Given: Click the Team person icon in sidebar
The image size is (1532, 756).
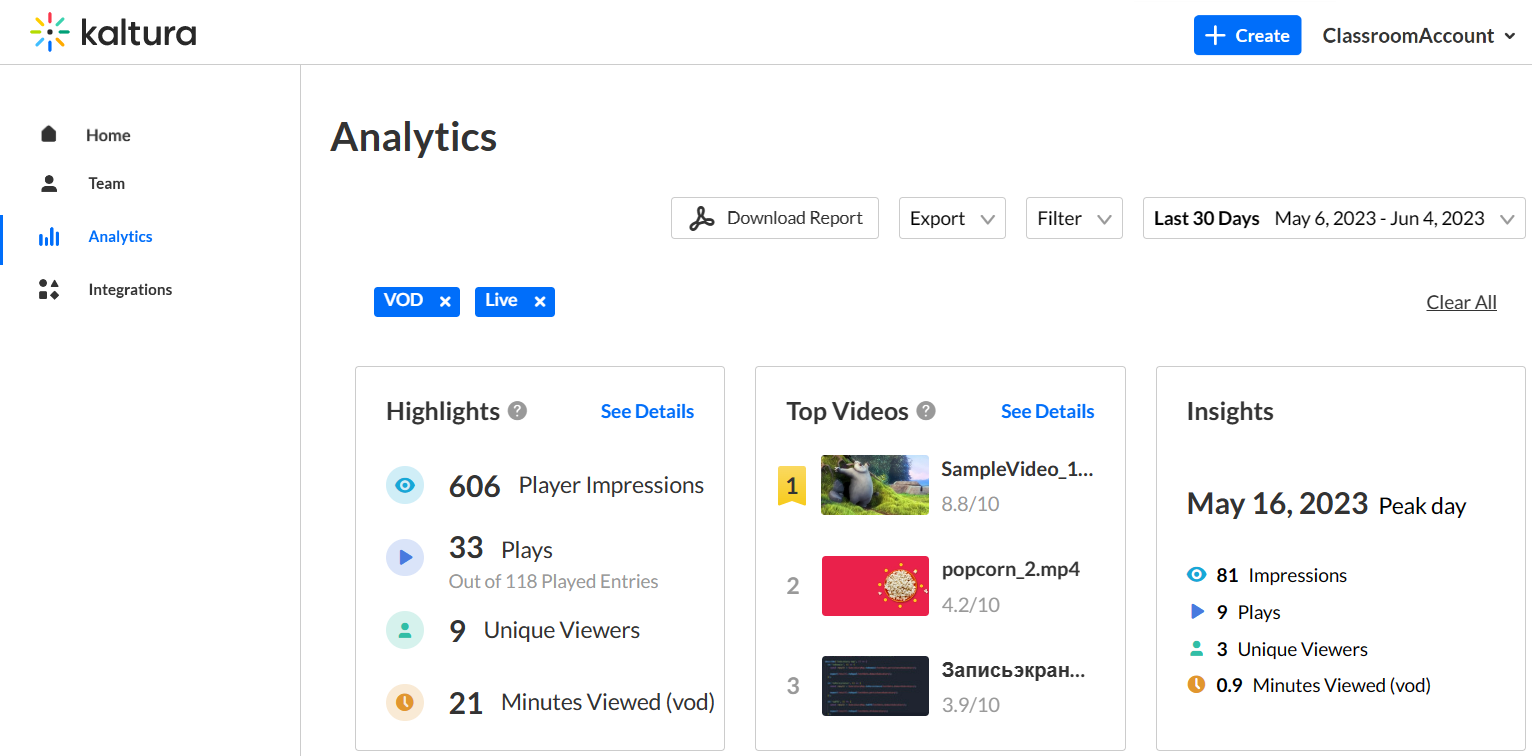Looking at the screenshot, I should point(48,183).
